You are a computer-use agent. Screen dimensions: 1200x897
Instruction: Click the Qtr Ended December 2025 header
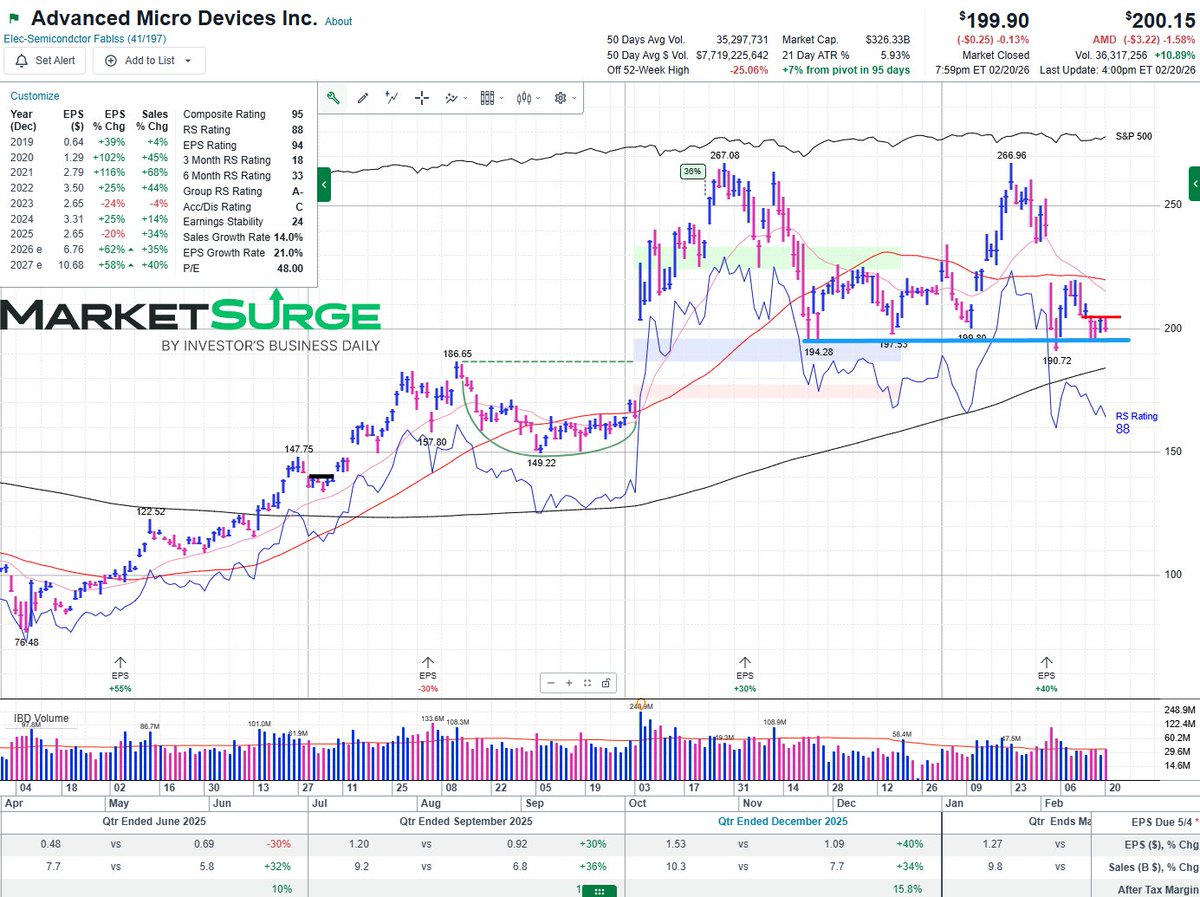coord(783,821)
